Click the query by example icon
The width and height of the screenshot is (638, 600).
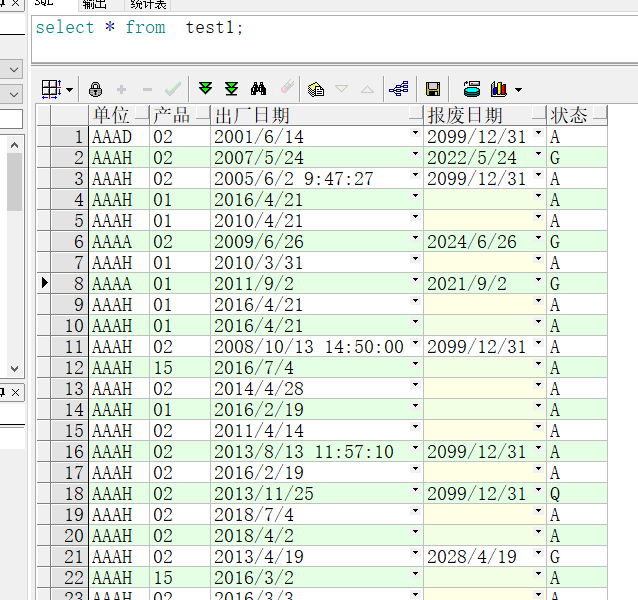(x=316, y=89)
